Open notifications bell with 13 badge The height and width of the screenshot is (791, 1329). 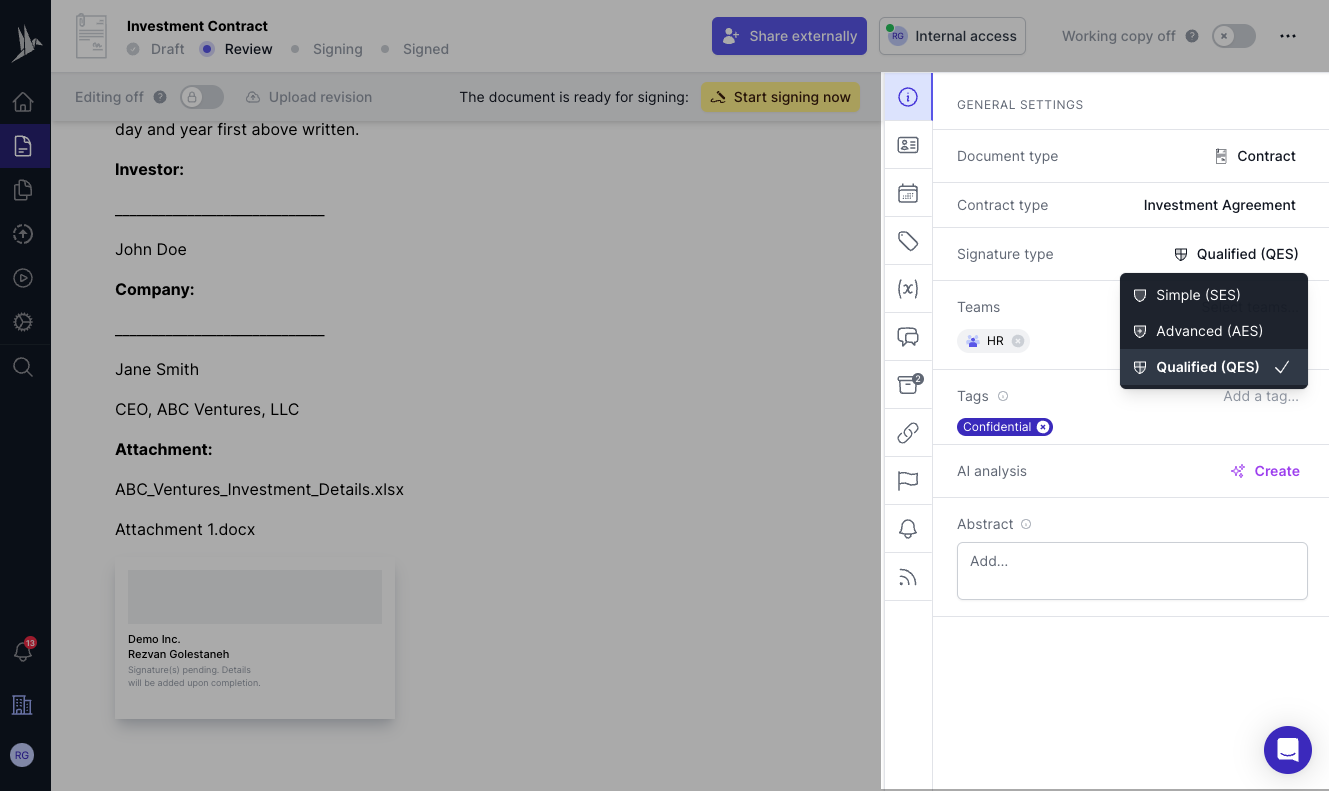coord(23,651)
